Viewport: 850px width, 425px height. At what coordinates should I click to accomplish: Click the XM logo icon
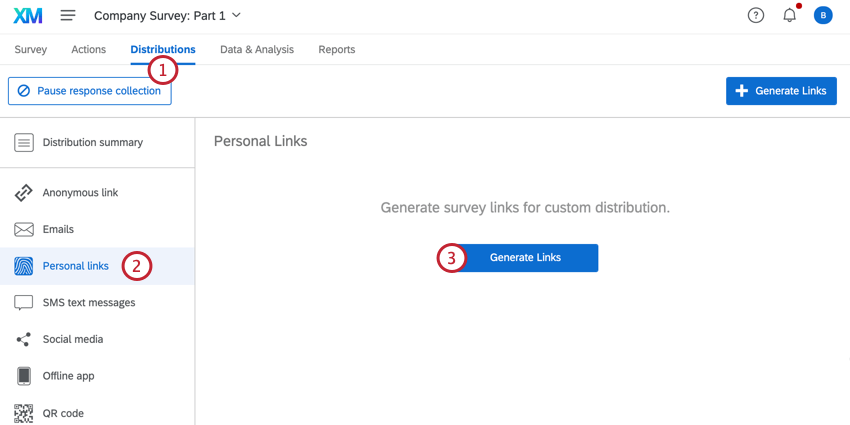click(28, 16)
